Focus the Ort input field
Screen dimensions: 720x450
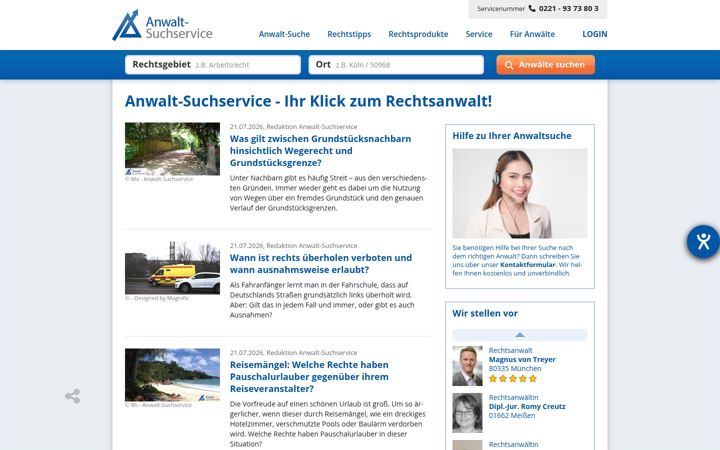click(x=396, y=65)
